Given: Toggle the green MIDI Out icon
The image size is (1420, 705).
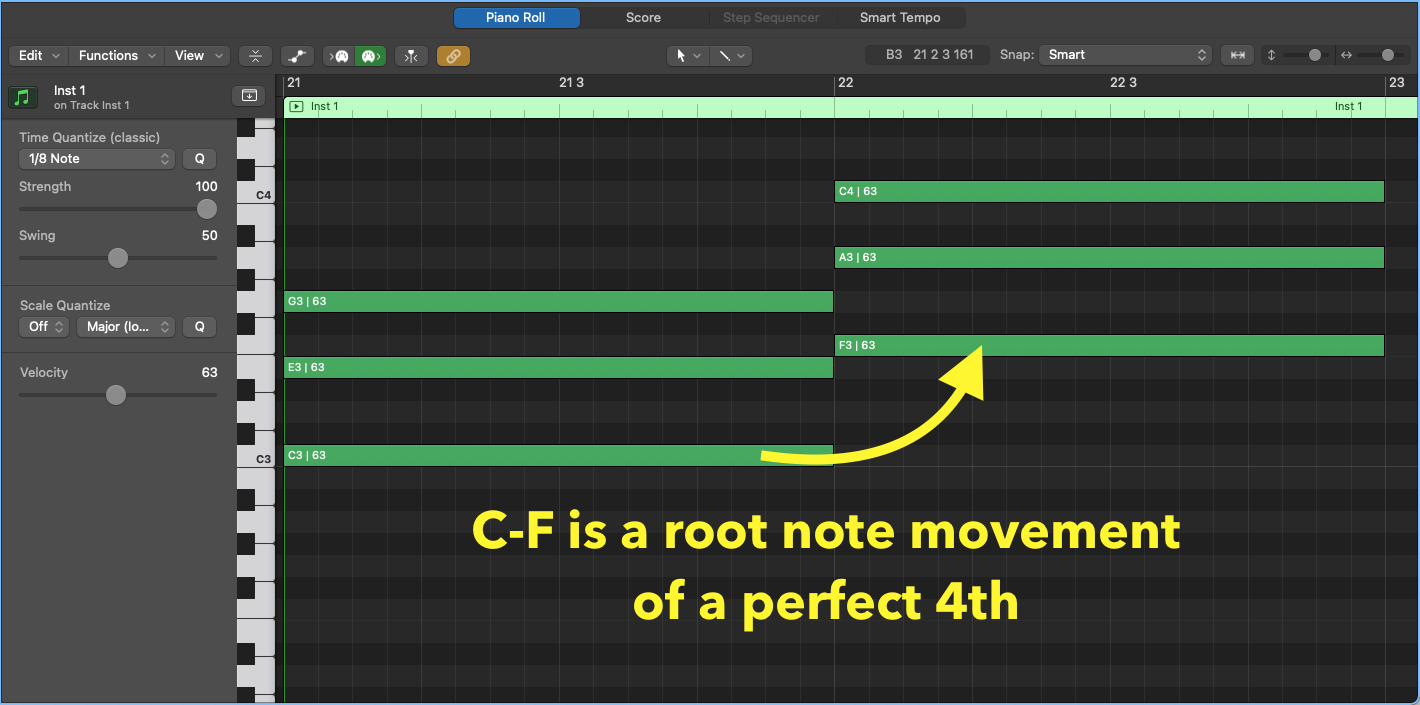Looking at the screenshot, I should [370, 55].
